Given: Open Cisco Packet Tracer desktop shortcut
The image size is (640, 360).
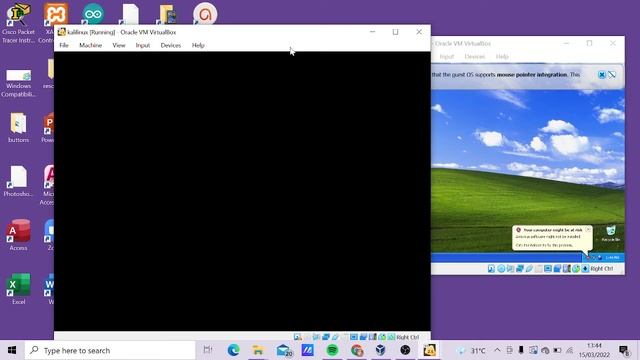Looking at the screenshot, I should [18, 22].
